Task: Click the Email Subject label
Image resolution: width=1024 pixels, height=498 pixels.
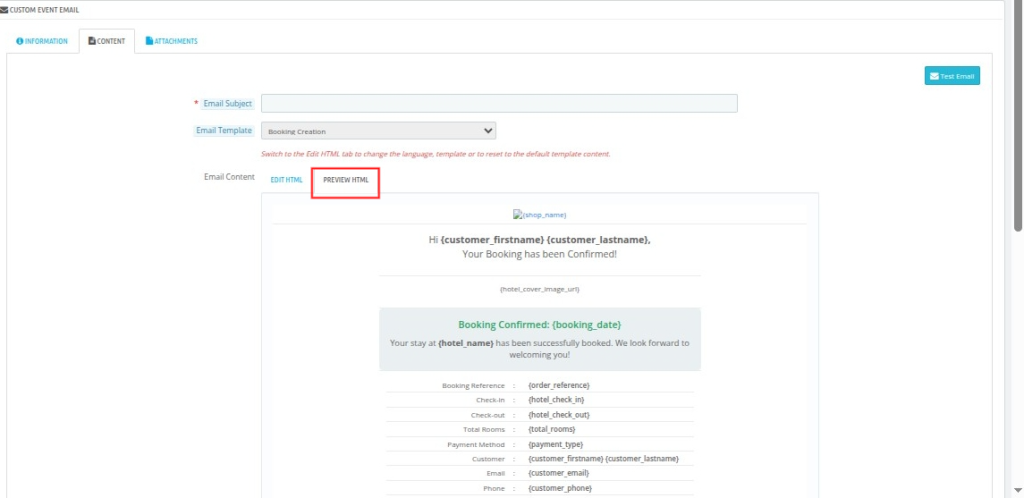Action: coord(227,103)
